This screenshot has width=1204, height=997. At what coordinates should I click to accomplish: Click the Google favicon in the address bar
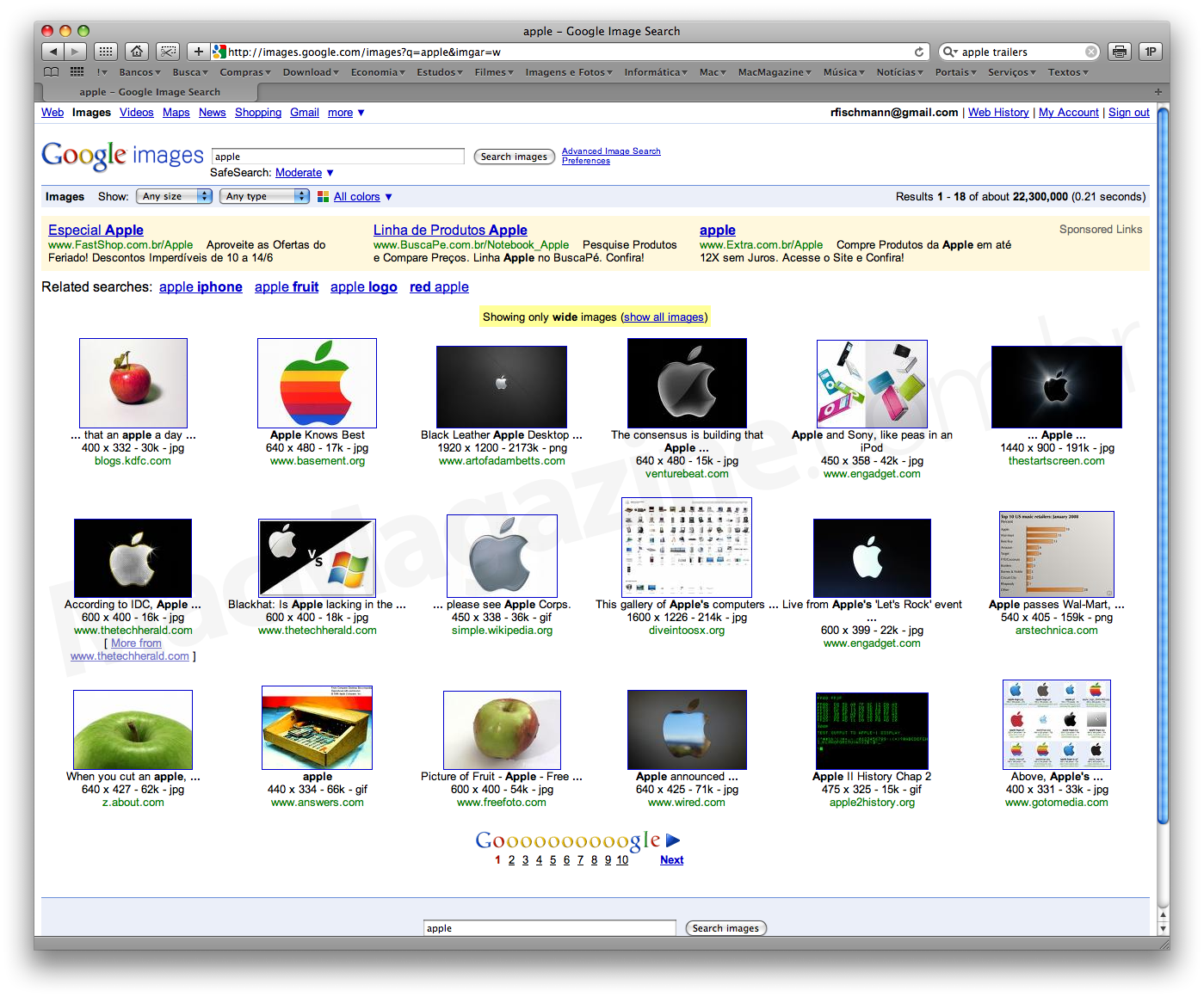pyautogui.click(x=219, y=52)
